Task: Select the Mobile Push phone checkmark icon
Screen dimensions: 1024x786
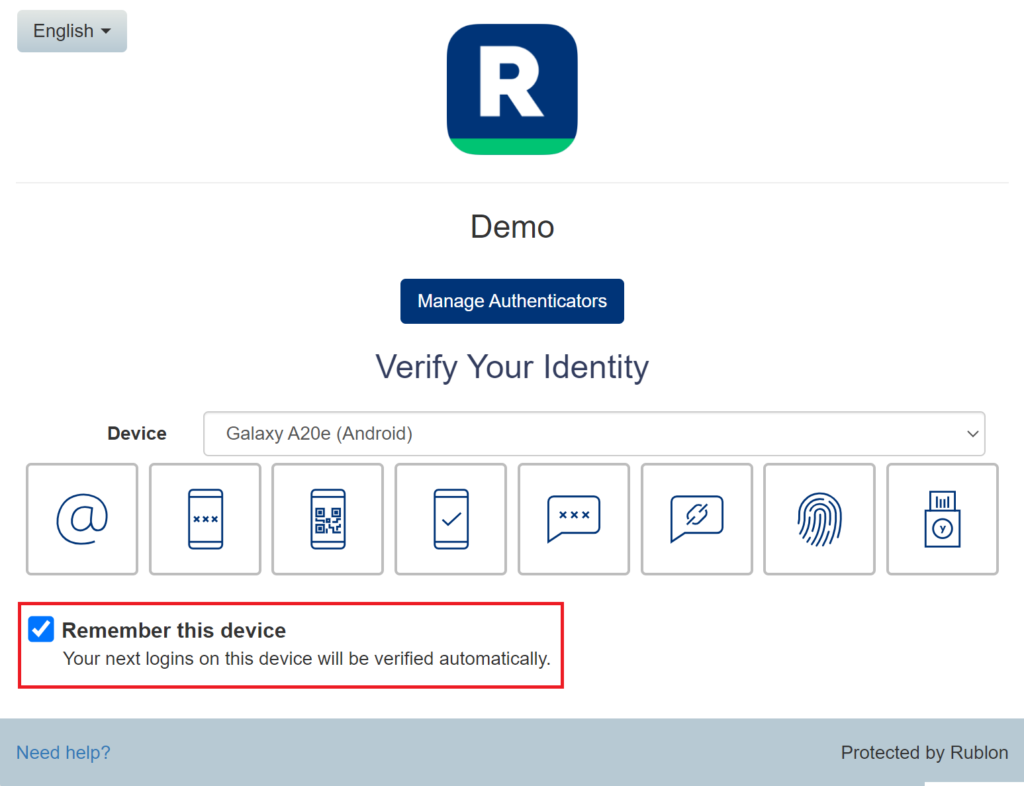Action: pyautogui.click(x=451, y=519)
